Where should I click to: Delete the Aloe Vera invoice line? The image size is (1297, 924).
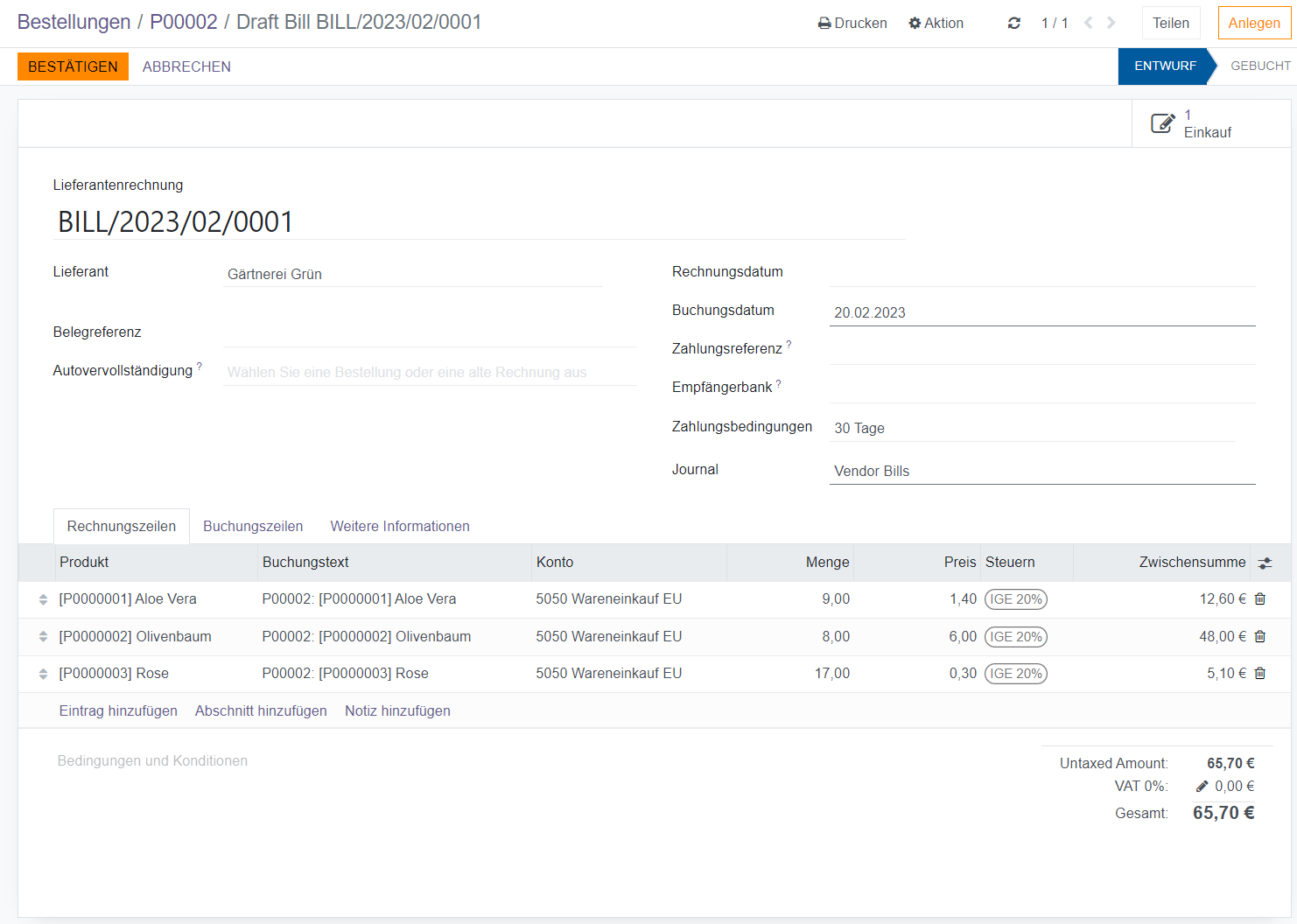pos(1259,599)
